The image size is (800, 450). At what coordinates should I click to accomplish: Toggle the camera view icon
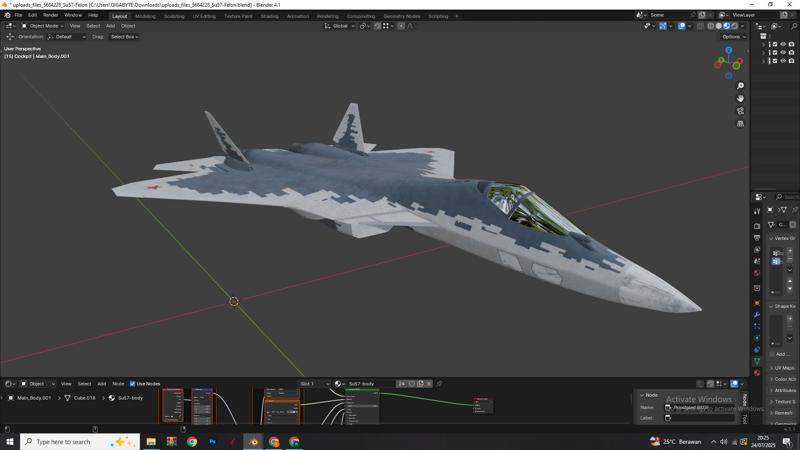click(x=740, y=111)
